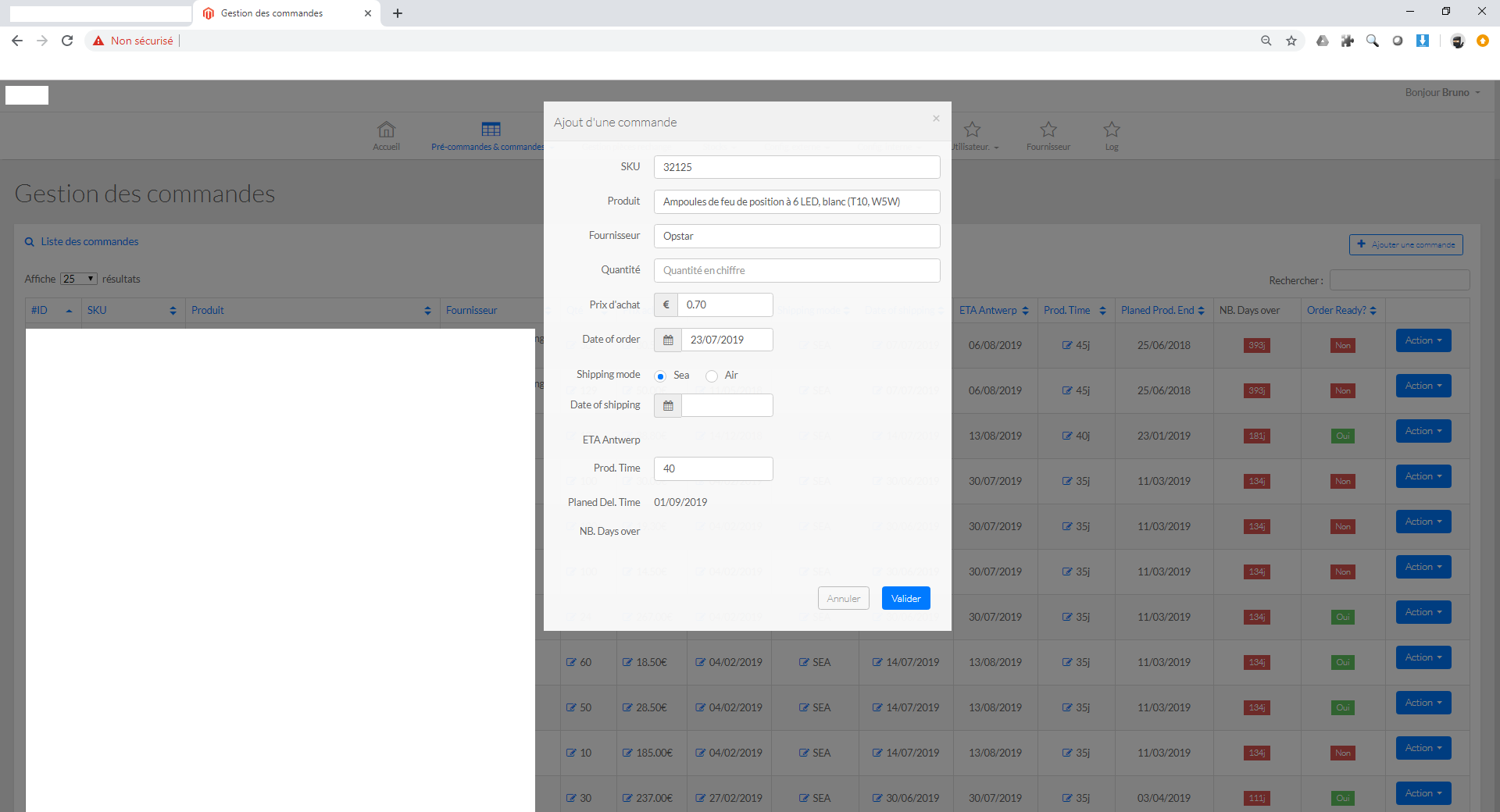
Task: Click the Ajouter une commande button
Action: click(x=1405, y=244)
